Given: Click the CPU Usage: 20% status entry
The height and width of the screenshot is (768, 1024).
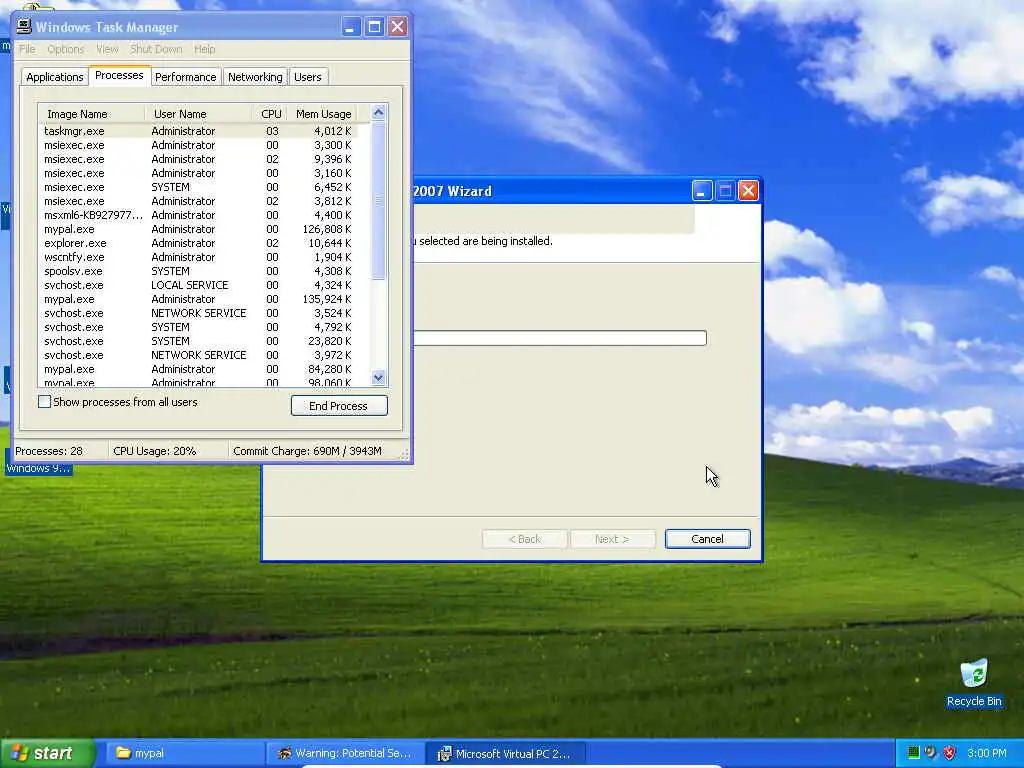Looking at the screenshot, I should (167, 451).
